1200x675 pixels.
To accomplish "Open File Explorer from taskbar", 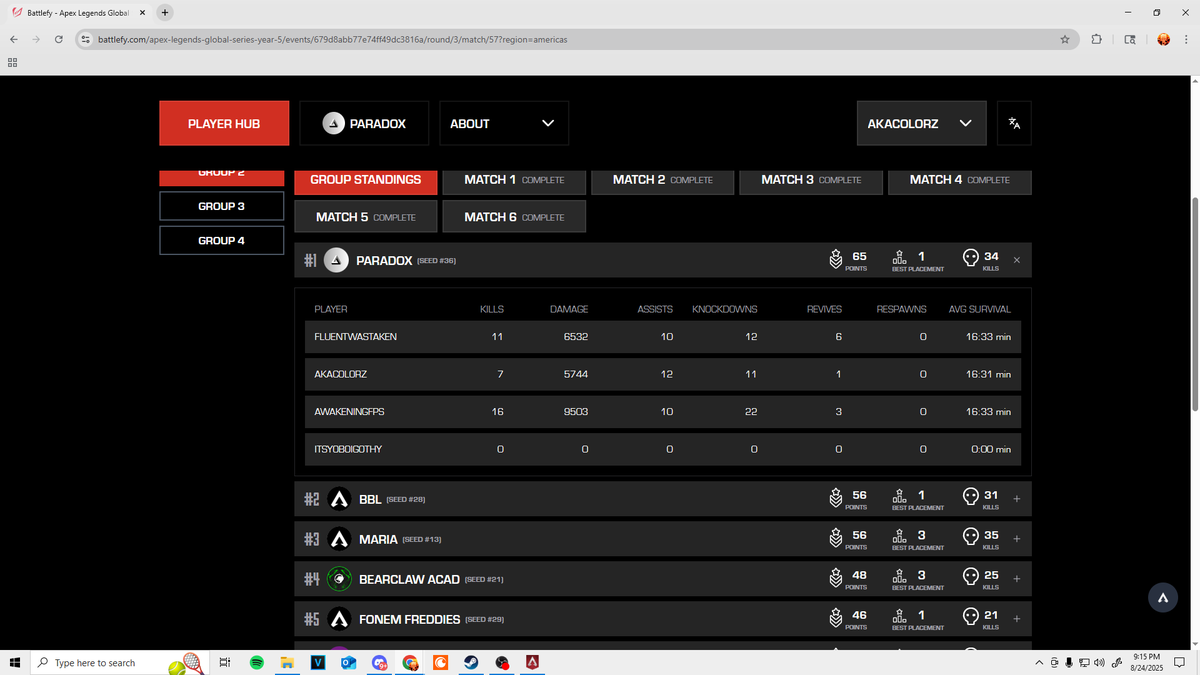I will (x=286, y=662).
